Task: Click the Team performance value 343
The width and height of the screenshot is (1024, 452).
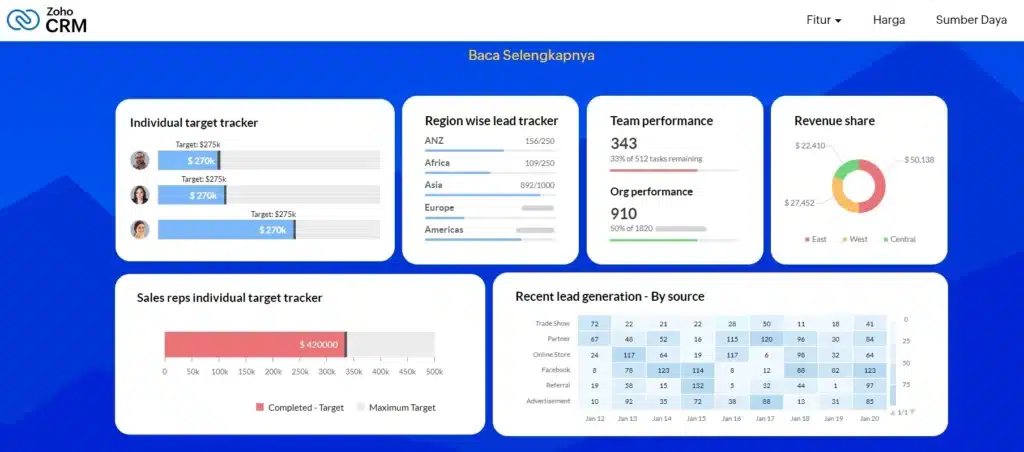Action: coord(624,143)
